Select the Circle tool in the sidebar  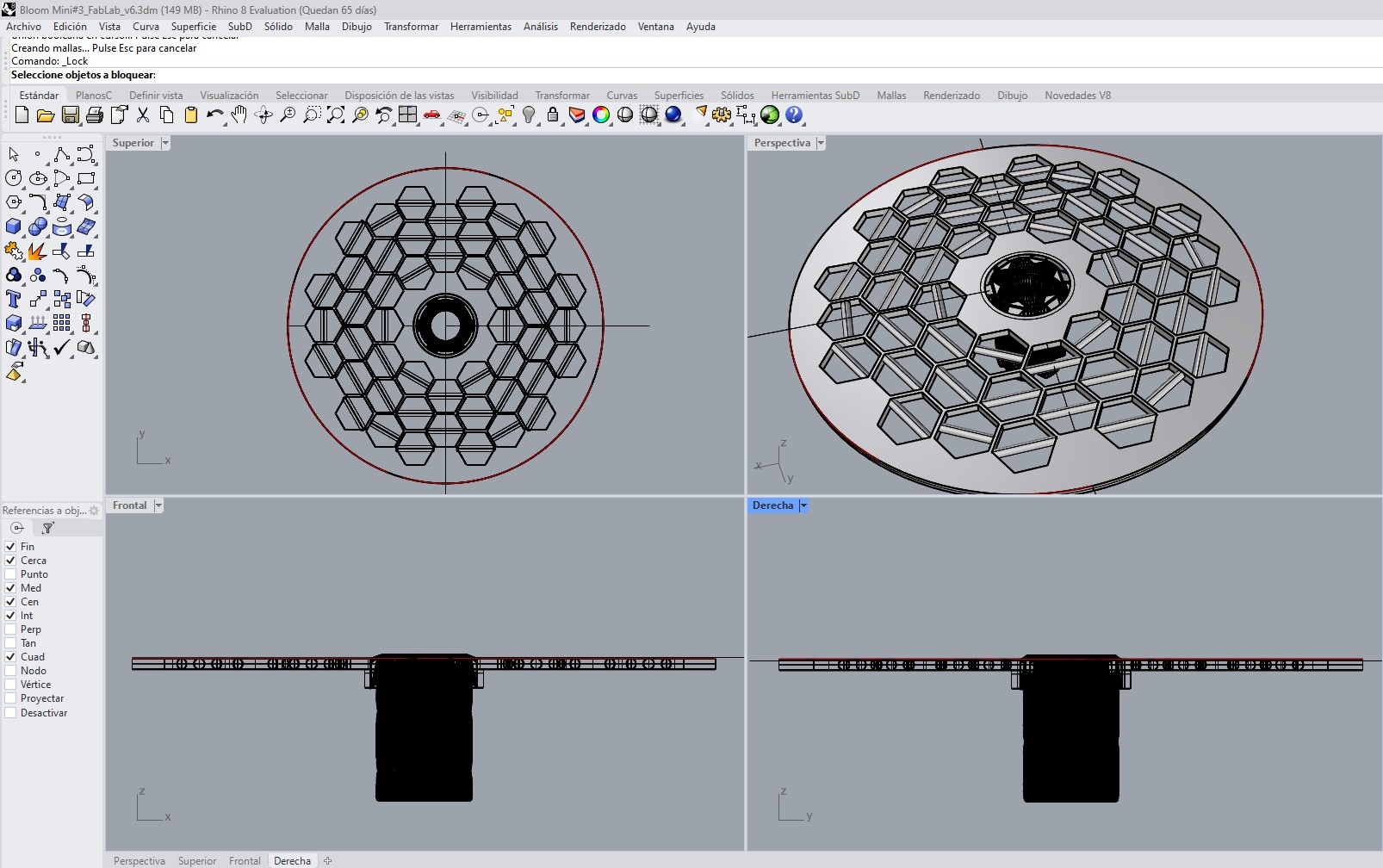point(14,178)
